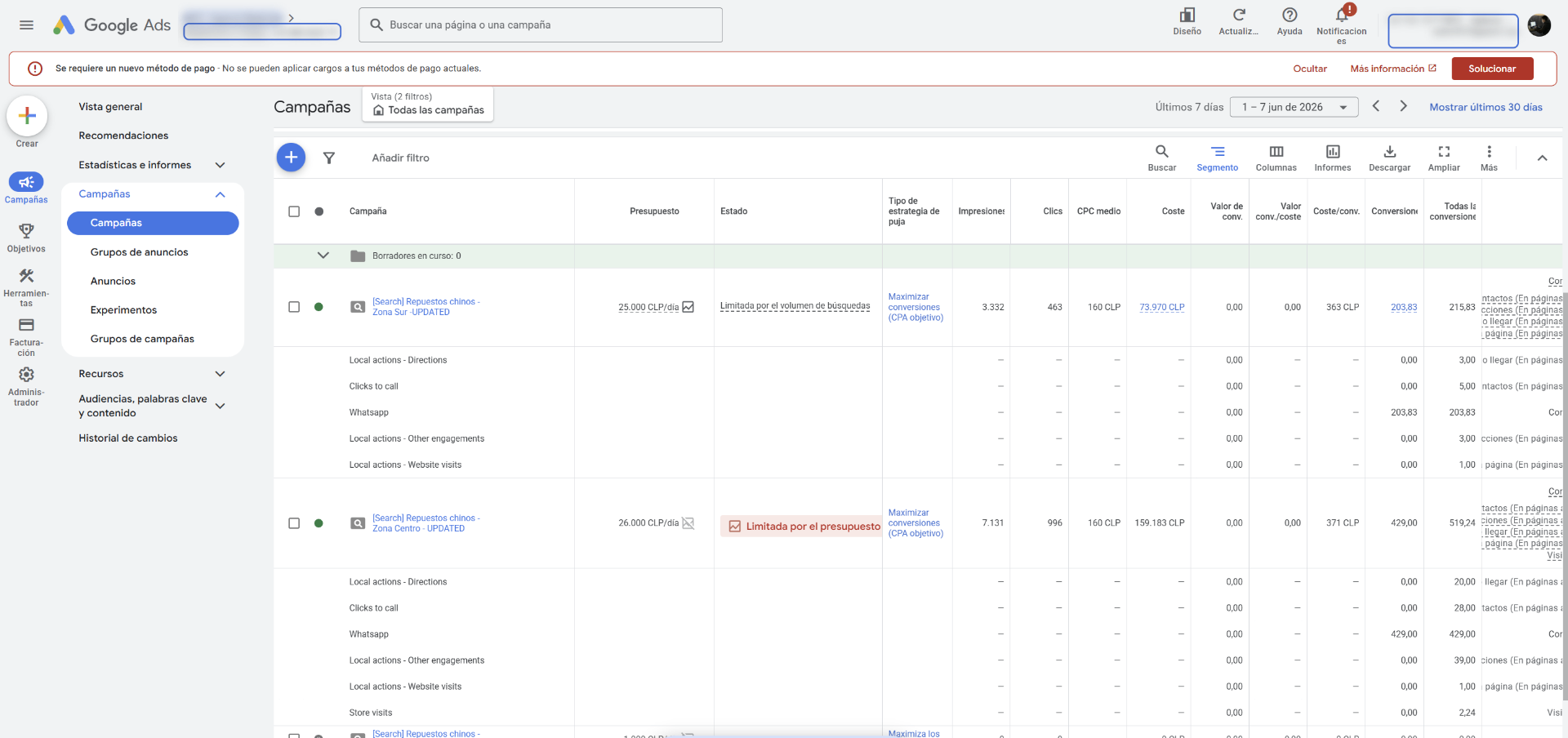
Task: Expand the Recursos section
Action: 220,374
